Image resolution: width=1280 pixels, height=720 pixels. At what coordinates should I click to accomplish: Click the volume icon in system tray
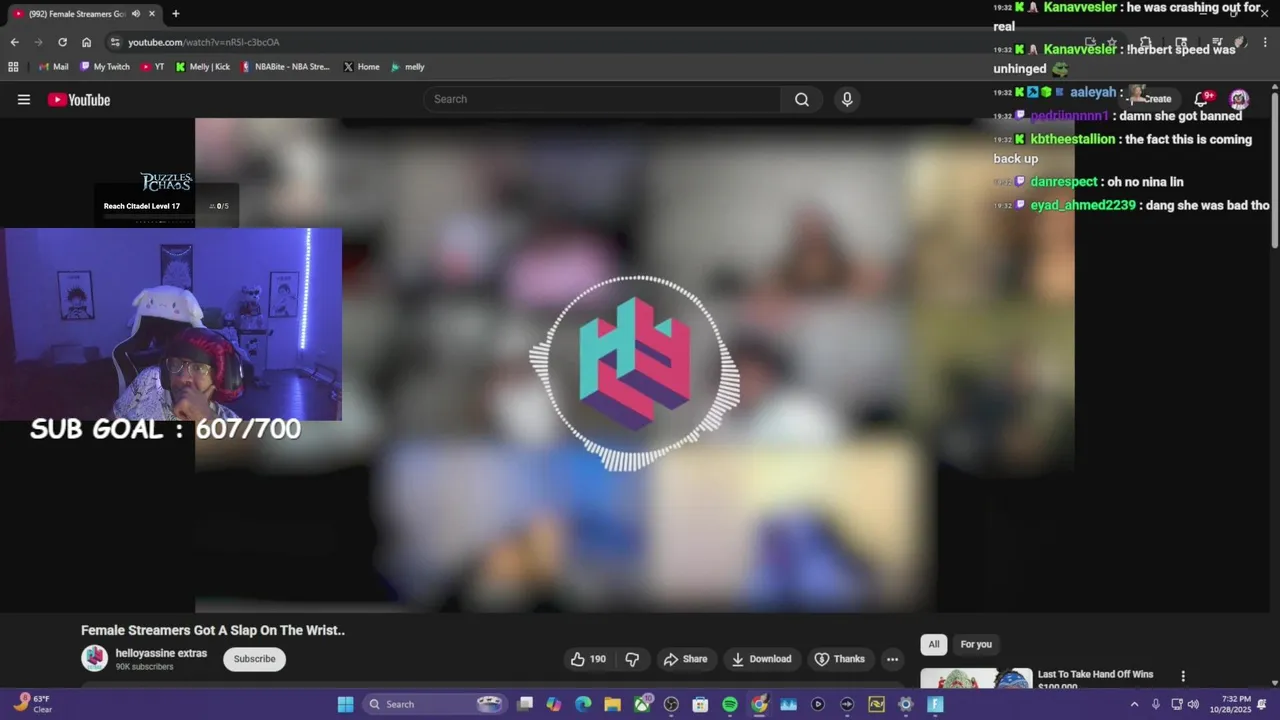click(x=1193, y=704)
